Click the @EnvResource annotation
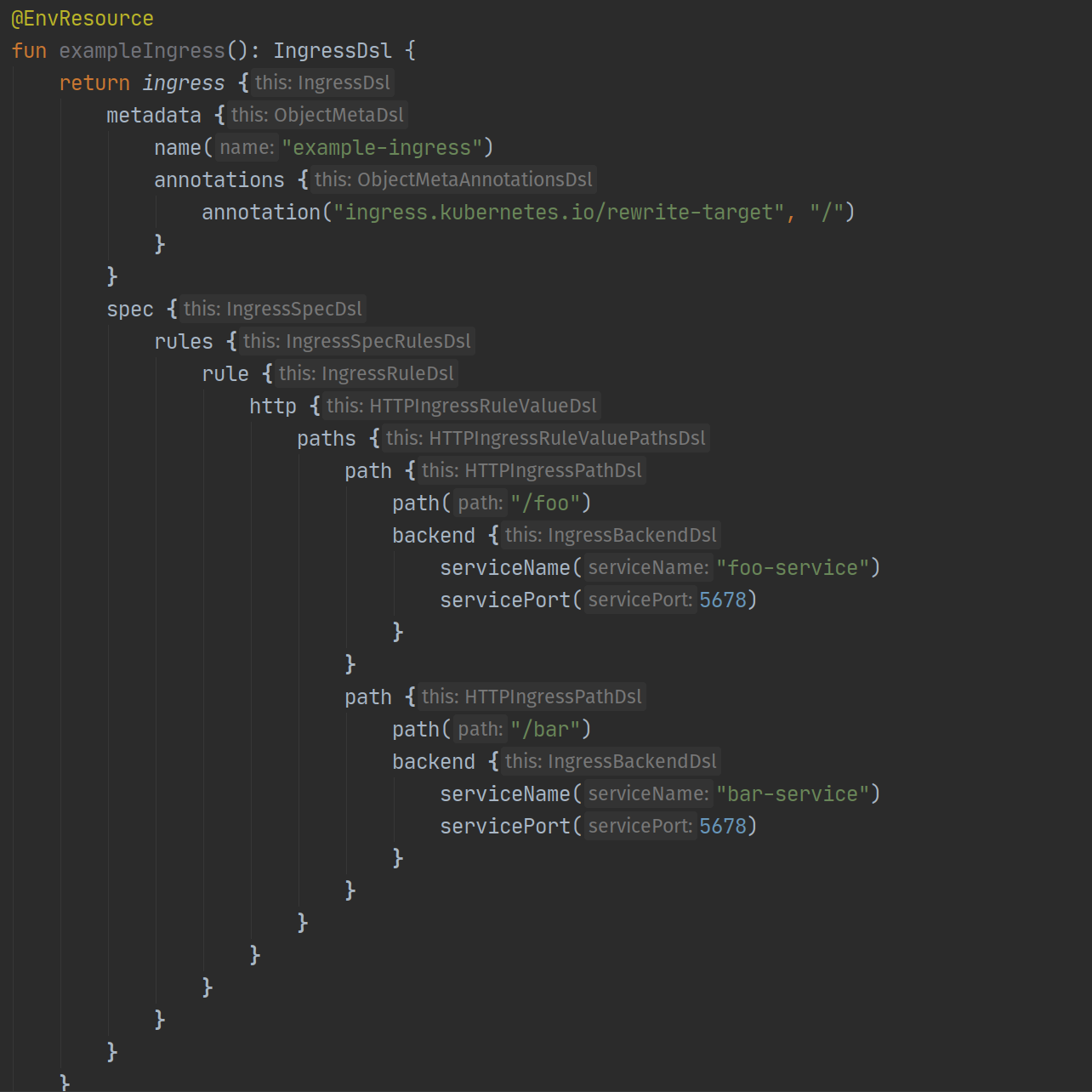The image size is (1092, 1092). [82, 19]
